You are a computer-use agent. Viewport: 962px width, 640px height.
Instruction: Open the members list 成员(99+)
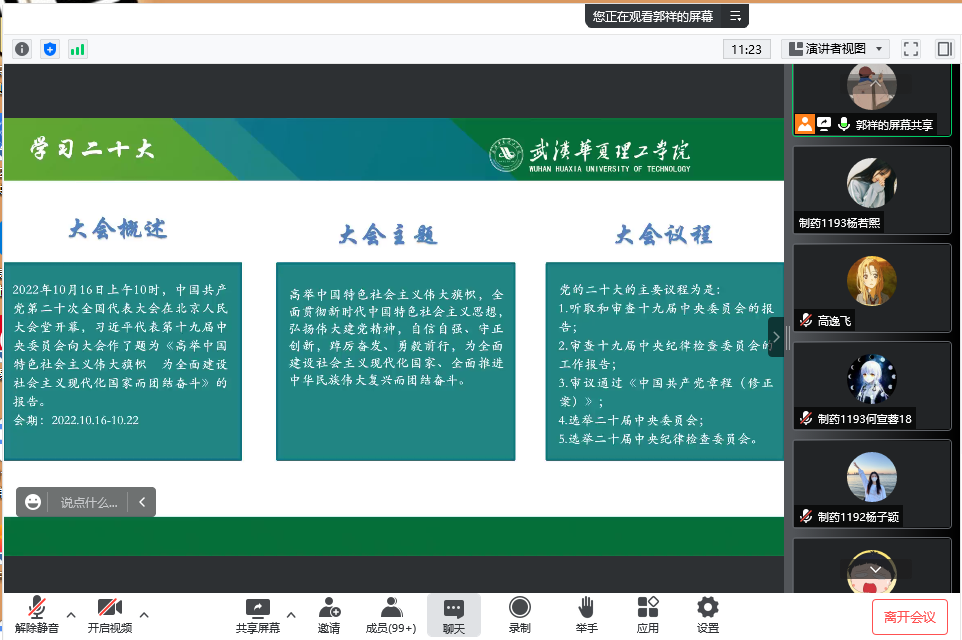click(390, 614)
